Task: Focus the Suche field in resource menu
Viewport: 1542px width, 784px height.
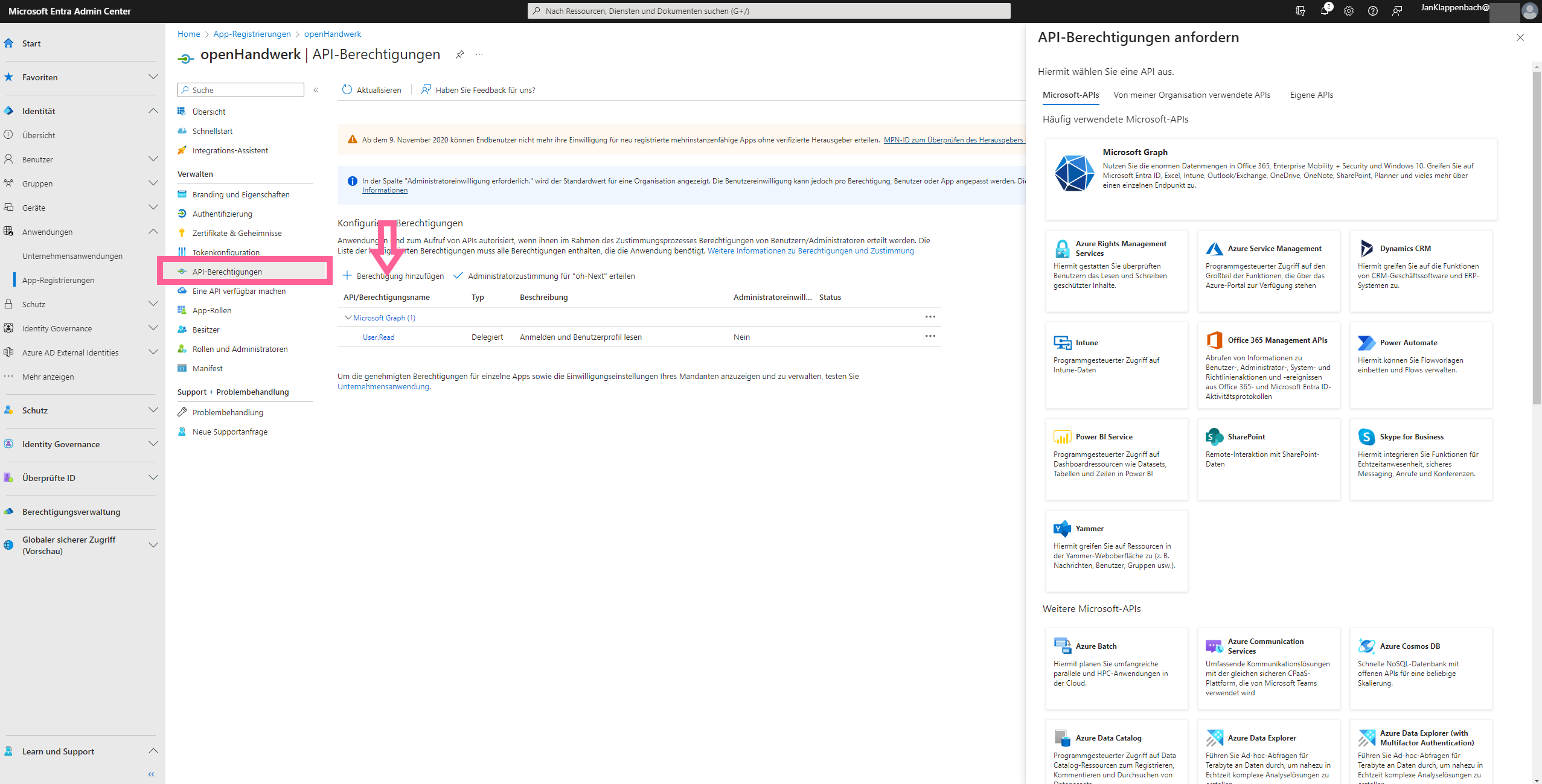Action: (x=240, y=90)
